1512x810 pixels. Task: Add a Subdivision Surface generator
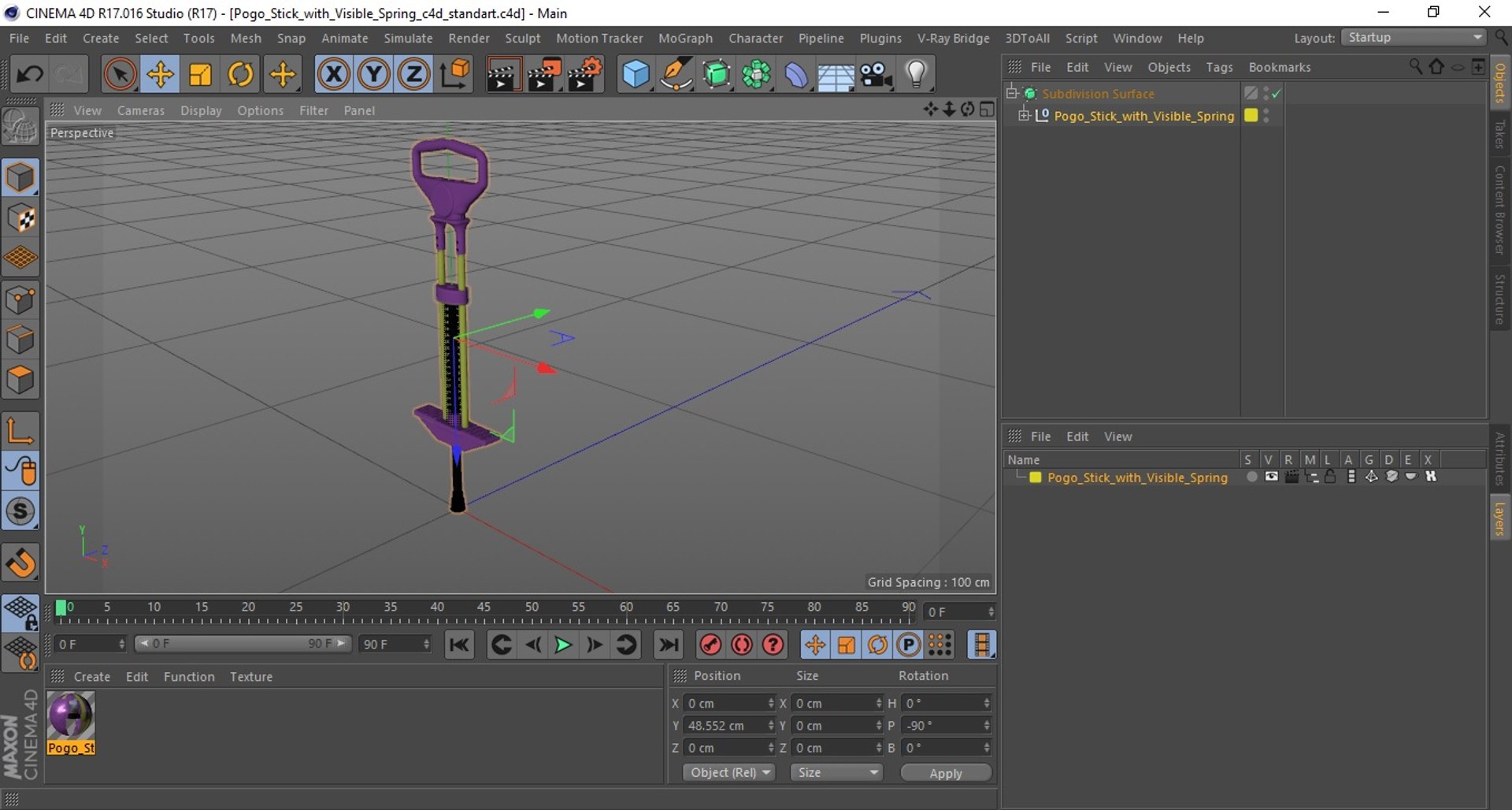(716, 75)
